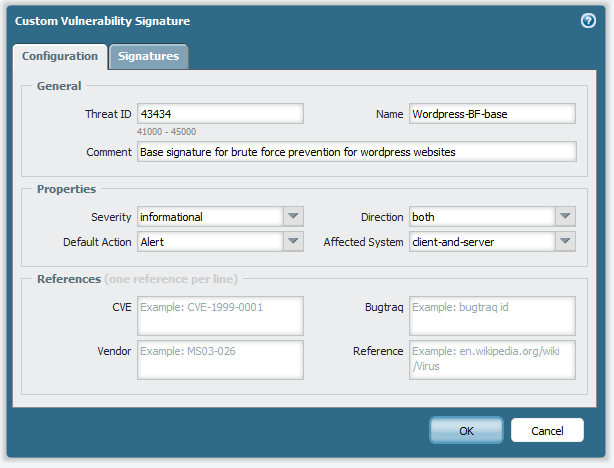Switch to the Signatures tab
The height and width of the screenshot is (468, 614).
(x=148, y=57)
